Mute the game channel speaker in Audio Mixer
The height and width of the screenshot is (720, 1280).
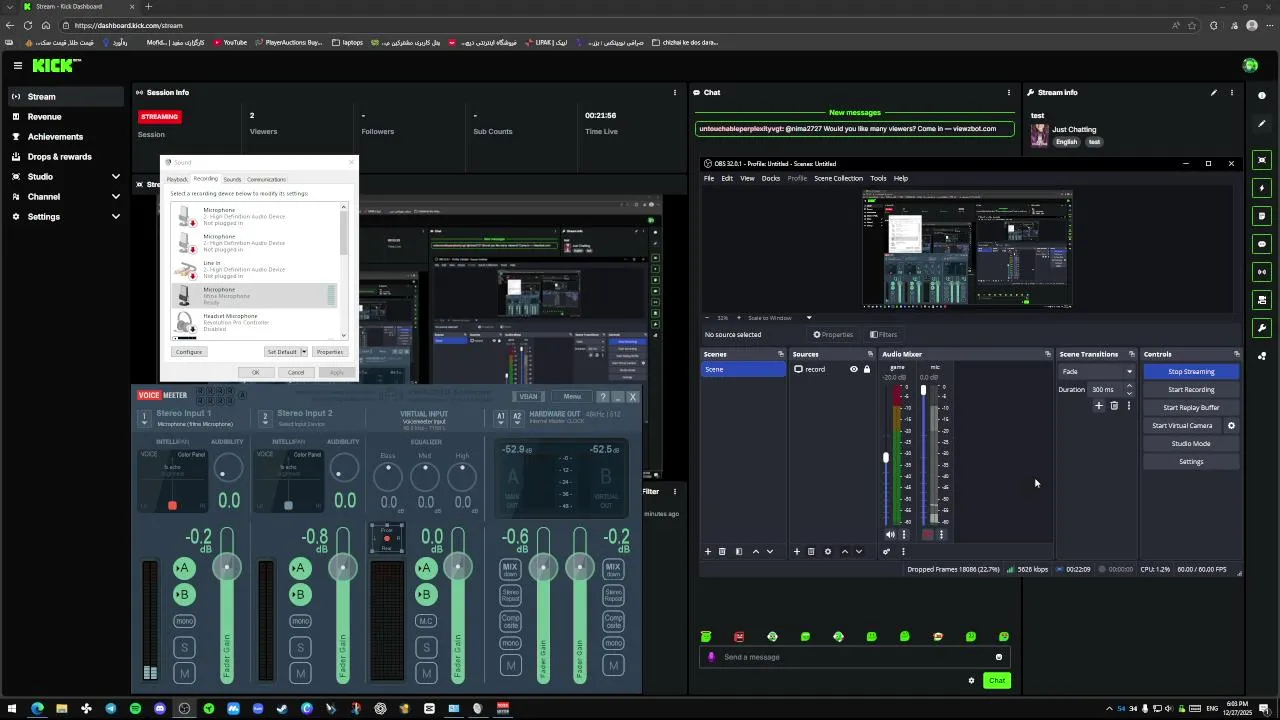[890, 534]
